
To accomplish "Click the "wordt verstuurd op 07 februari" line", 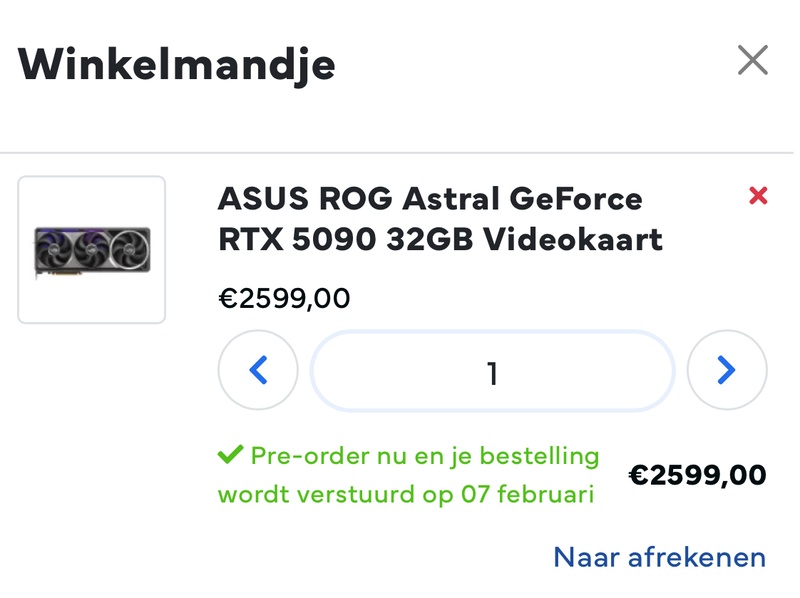I will pos(406,494).
